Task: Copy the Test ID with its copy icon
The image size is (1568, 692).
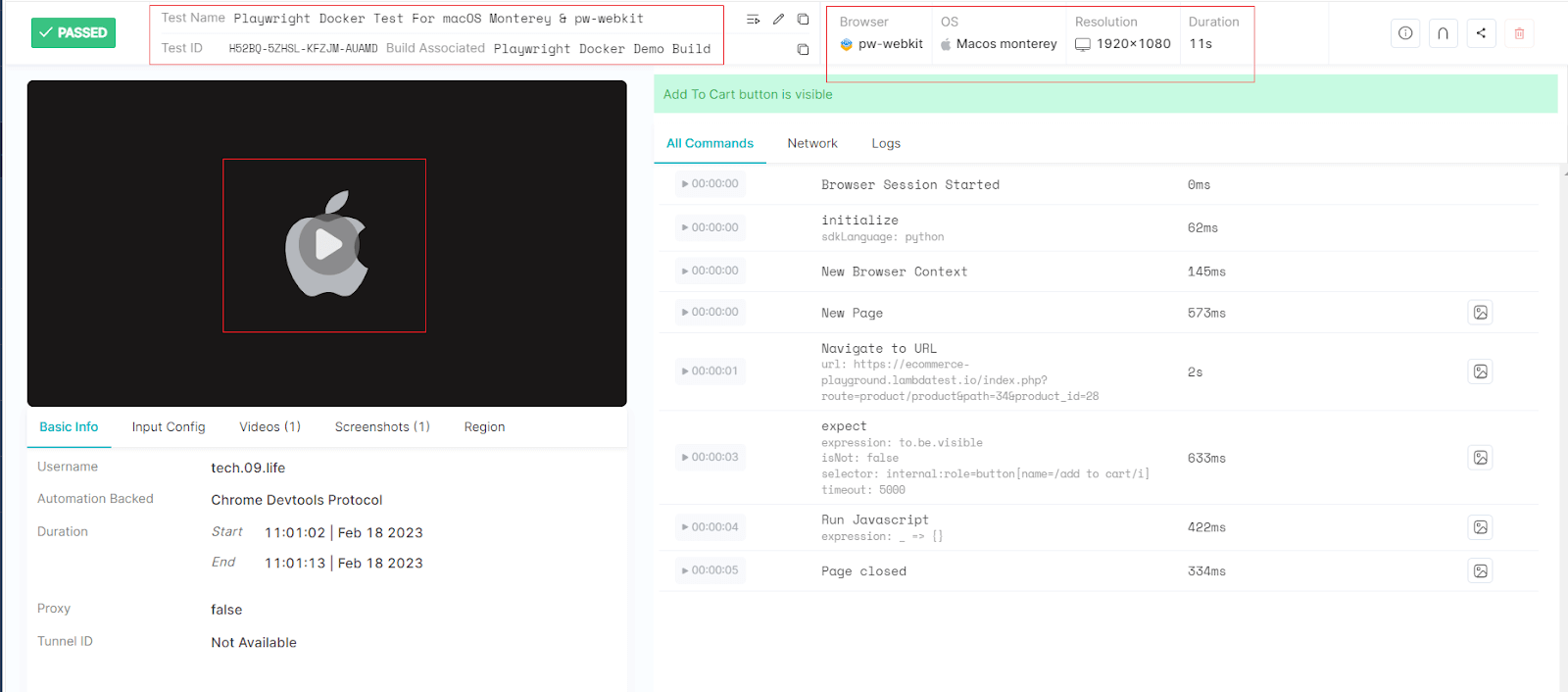Action: pyautogui.click(x=803, y=49)
